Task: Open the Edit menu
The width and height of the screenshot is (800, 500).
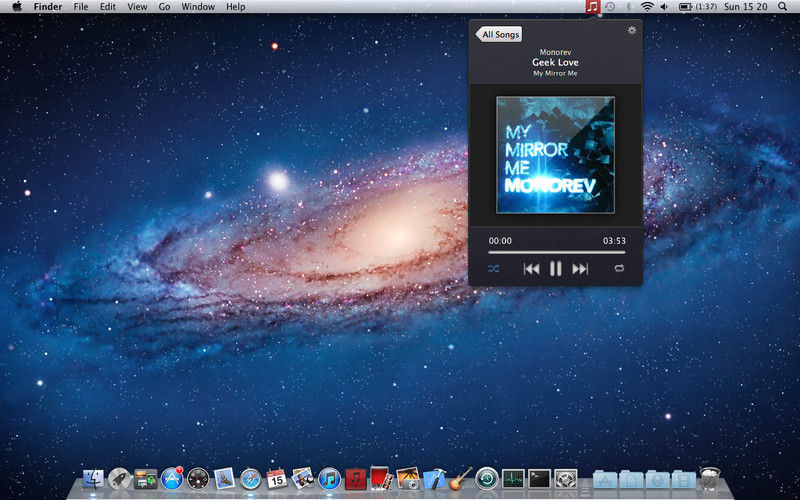Action: click(x=108, y=7)
